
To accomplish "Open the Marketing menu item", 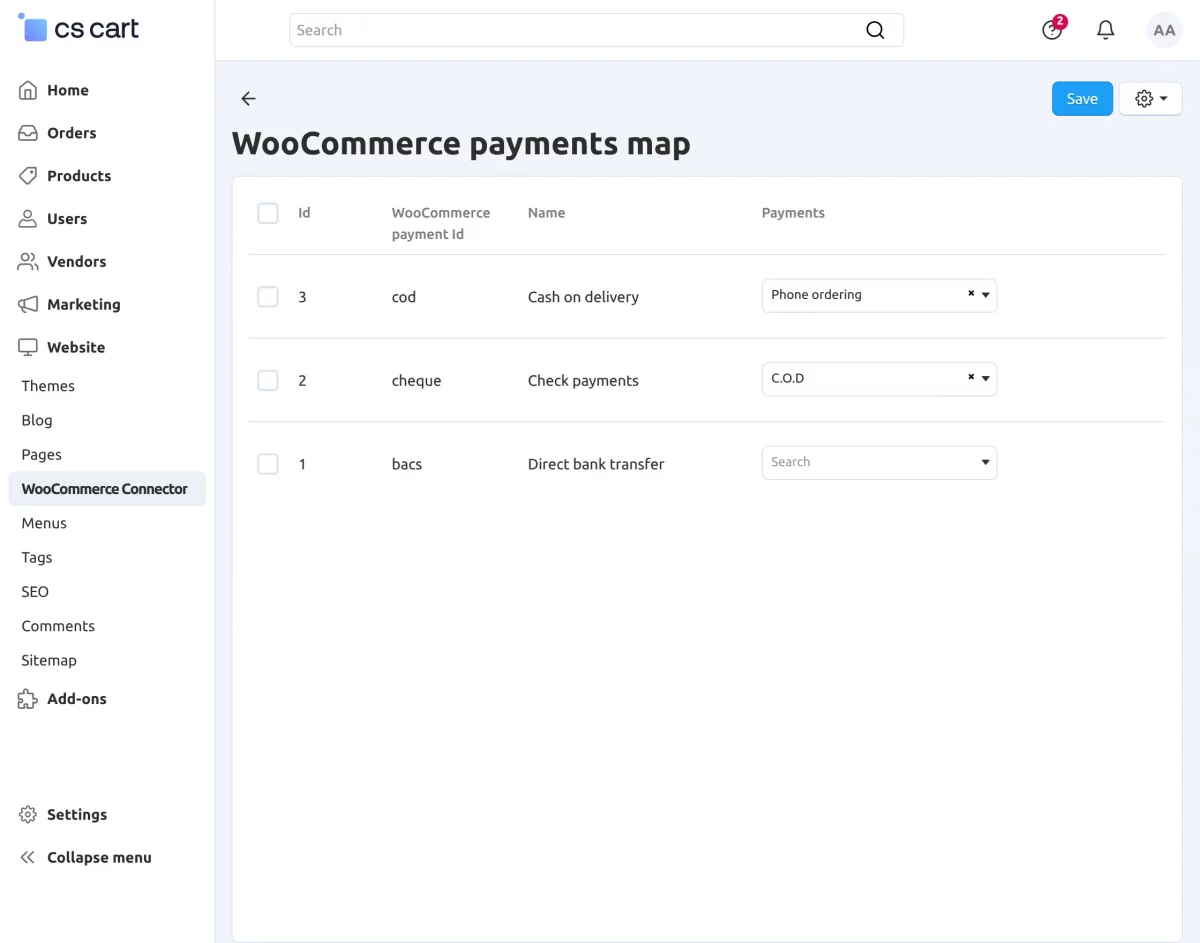I will [x=84, y=305].
